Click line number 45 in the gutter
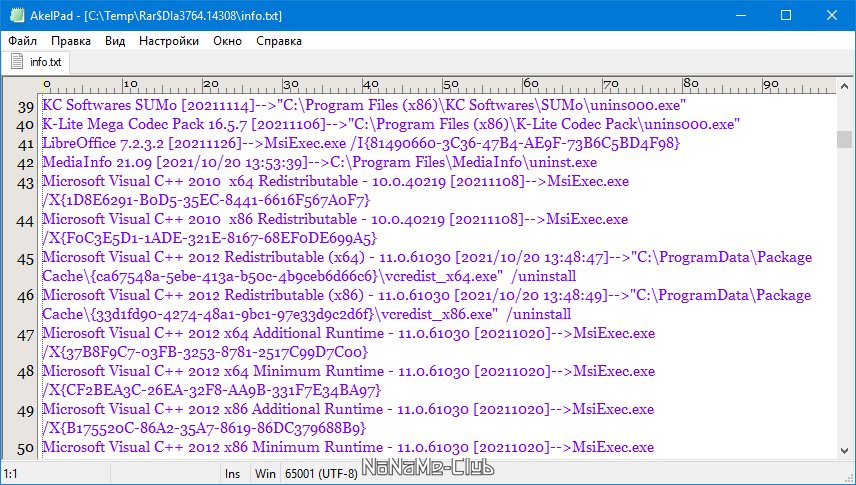Image resolution: width=856 pixels, height=485 pixels. pyautogui.click(x=26, y=259)
